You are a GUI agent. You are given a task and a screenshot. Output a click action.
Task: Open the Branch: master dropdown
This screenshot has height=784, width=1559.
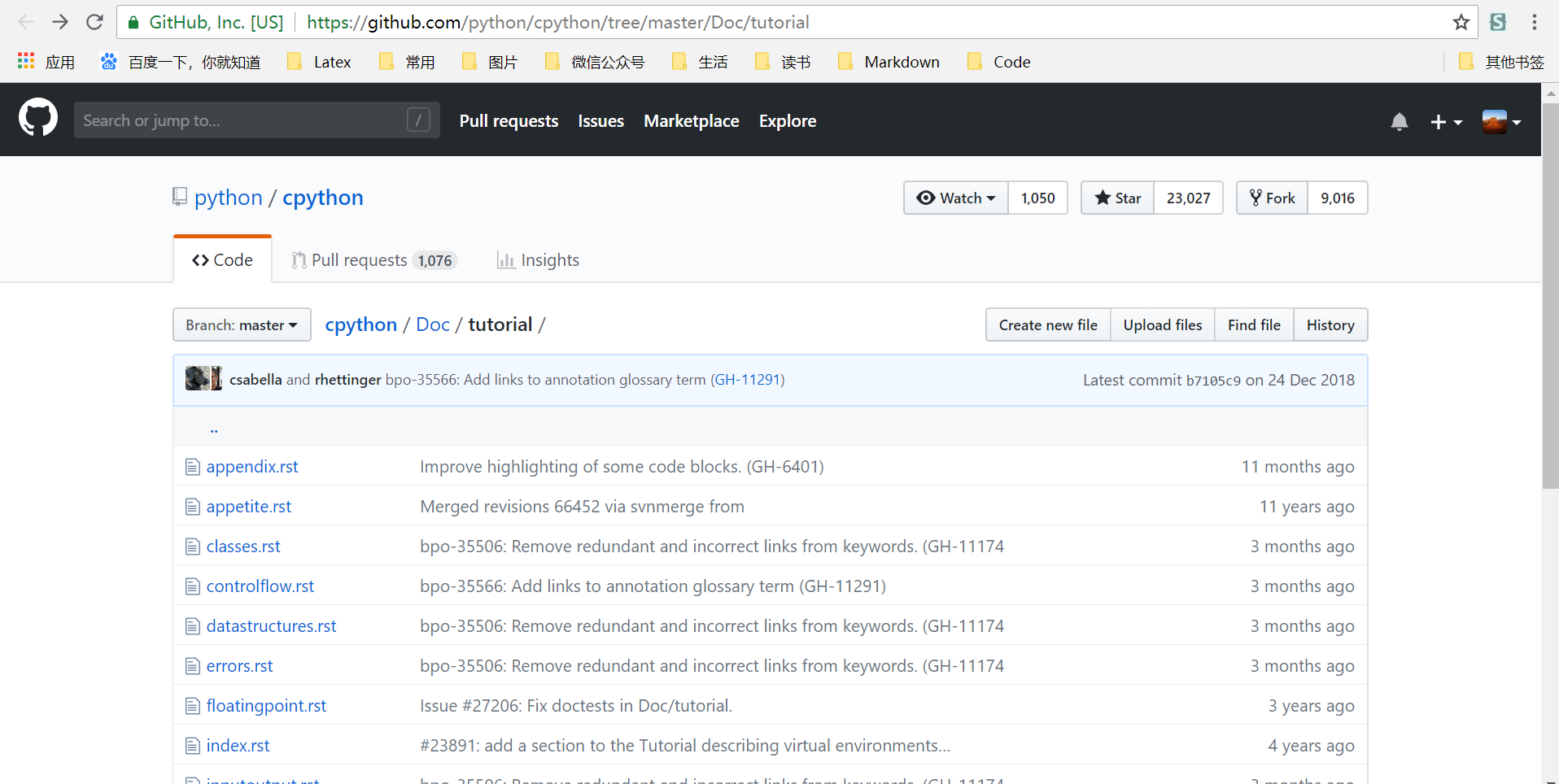point(242,324)
